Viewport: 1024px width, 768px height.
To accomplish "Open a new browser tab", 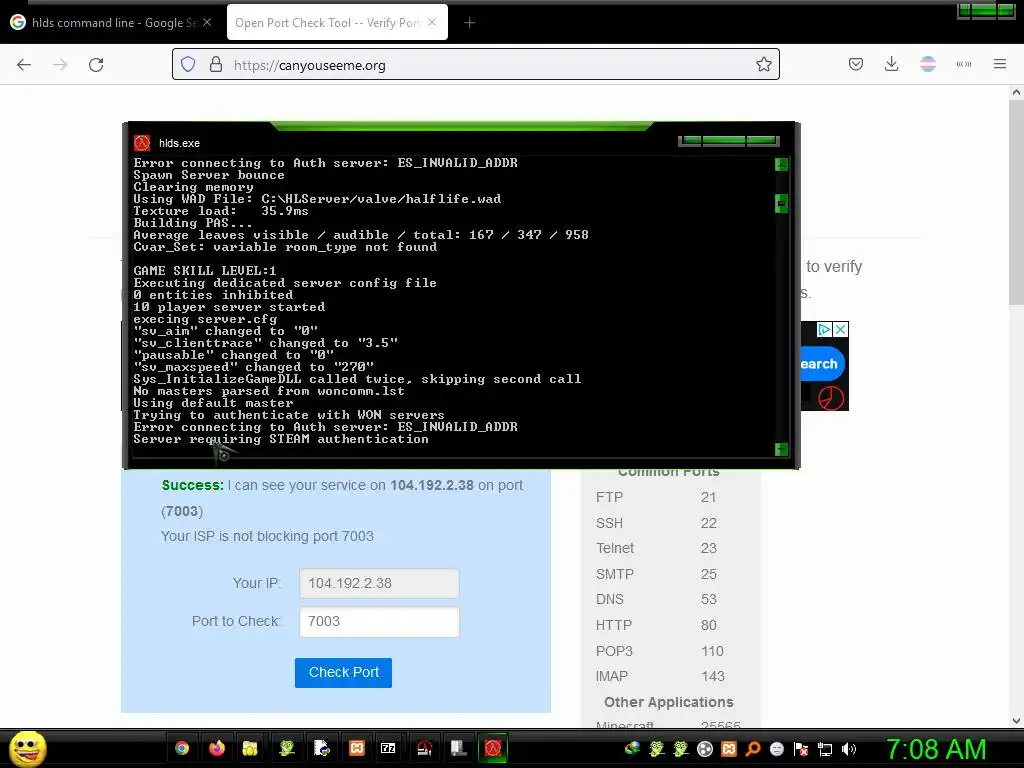I will coord(470,23).
